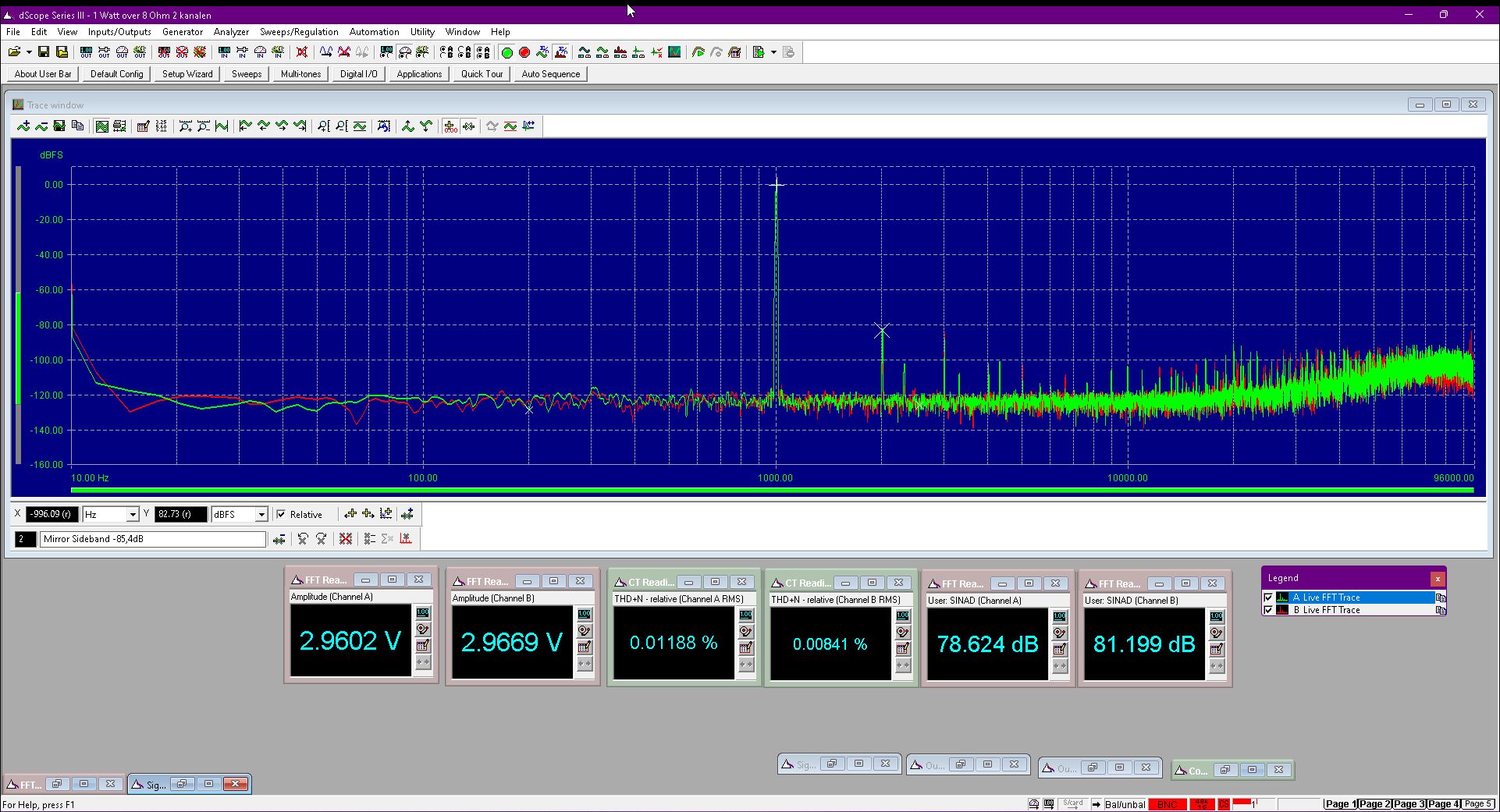
Task: Click the notepad icon in SINAD Channel B panel
Action: point(1217,650)
